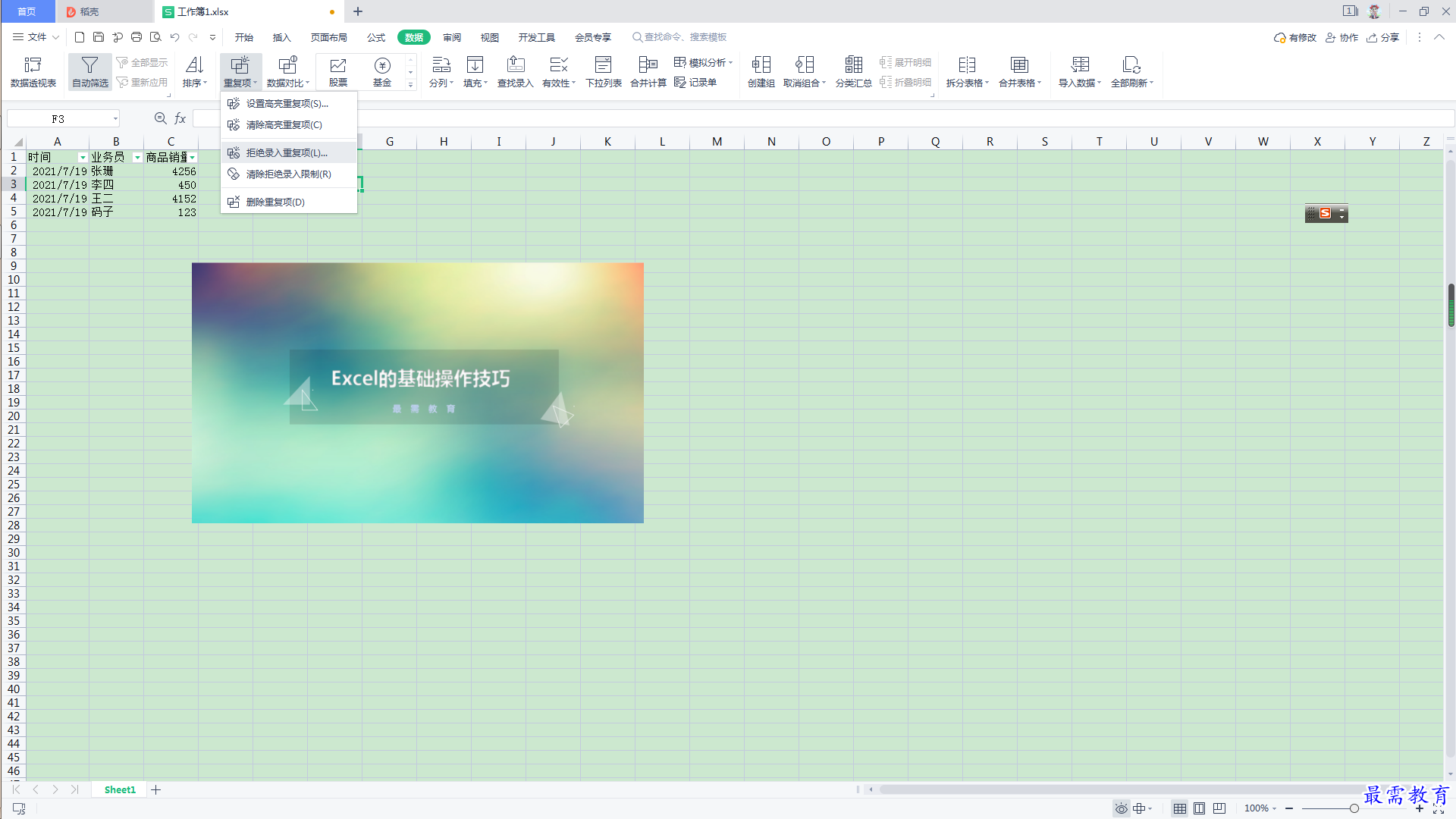Open the 合并表格 merge tables tool
Image resolution: width=1456 pixels, height=819 pixels.
[x=1020, y=72]
